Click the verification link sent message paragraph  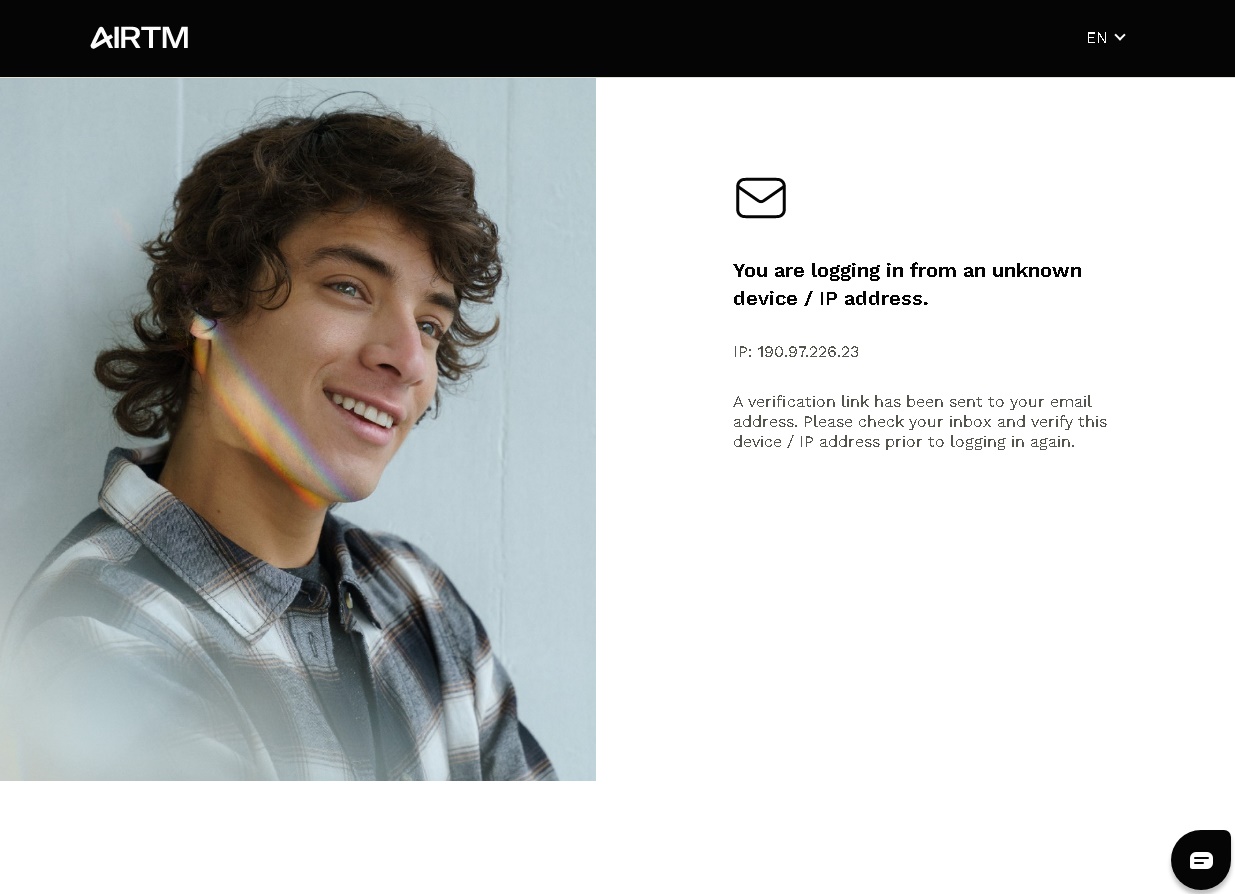pyautogui.click(x=920, y=422)
